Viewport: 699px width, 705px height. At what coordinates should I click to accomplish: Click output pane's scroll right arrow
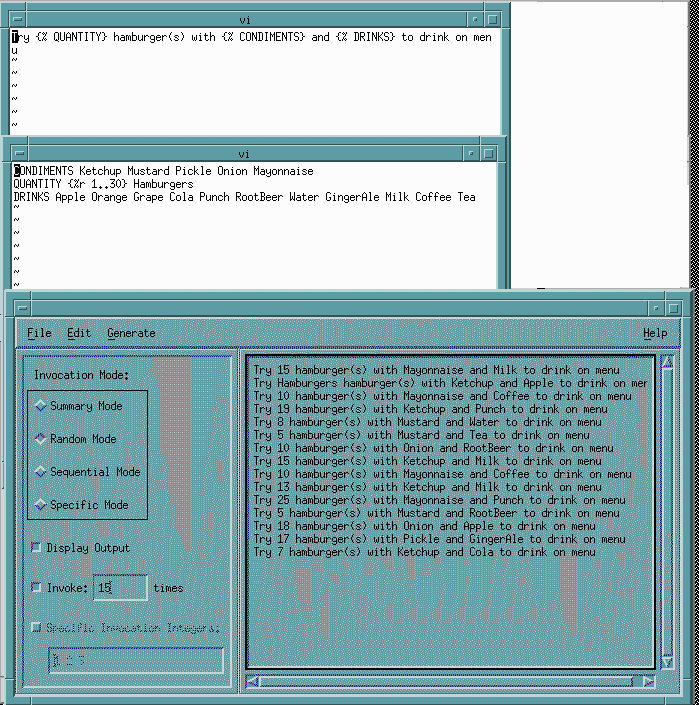648,682
